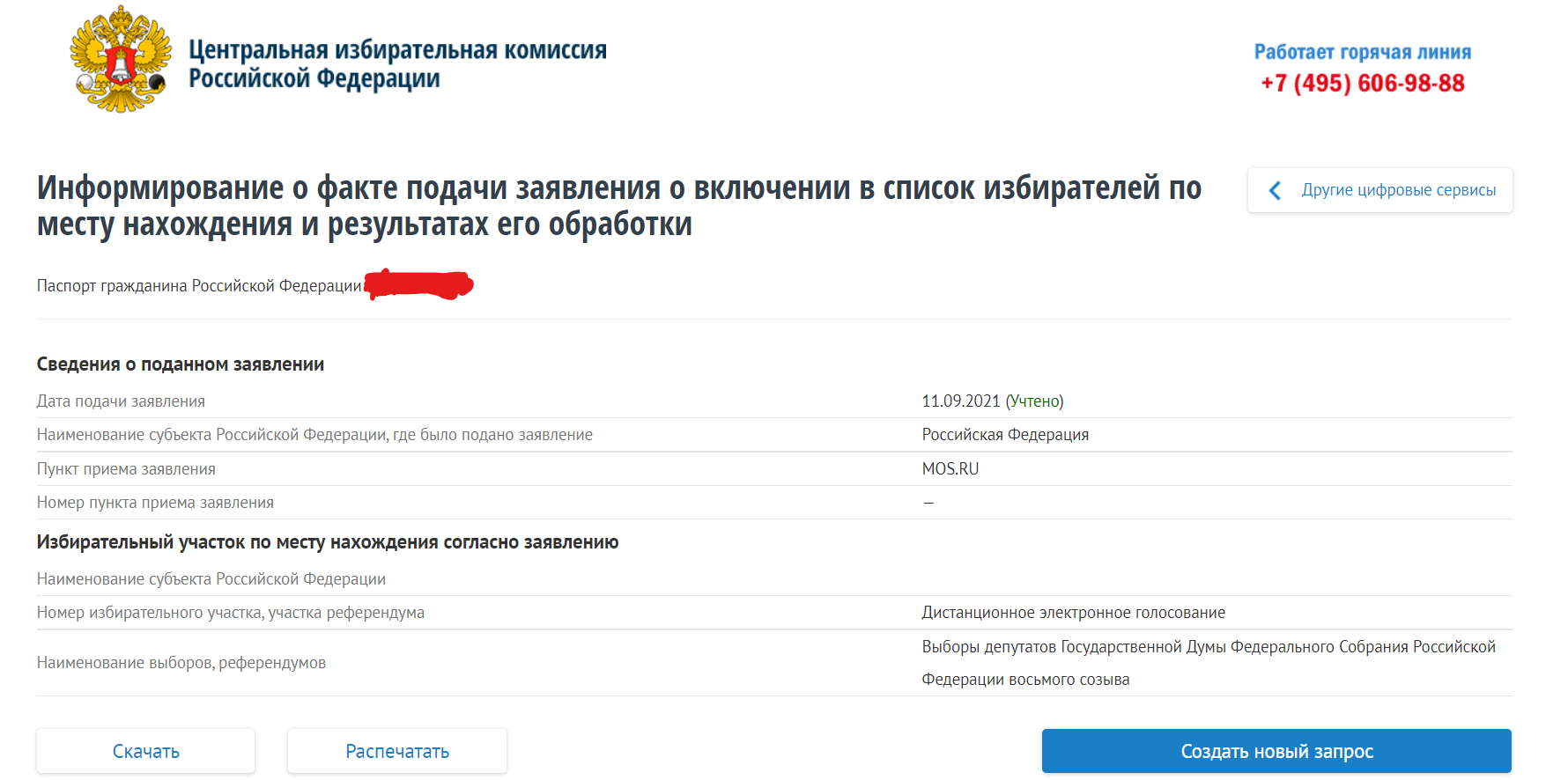
Task: Click the red redacted passport number mark
Action: click(419, 284)
